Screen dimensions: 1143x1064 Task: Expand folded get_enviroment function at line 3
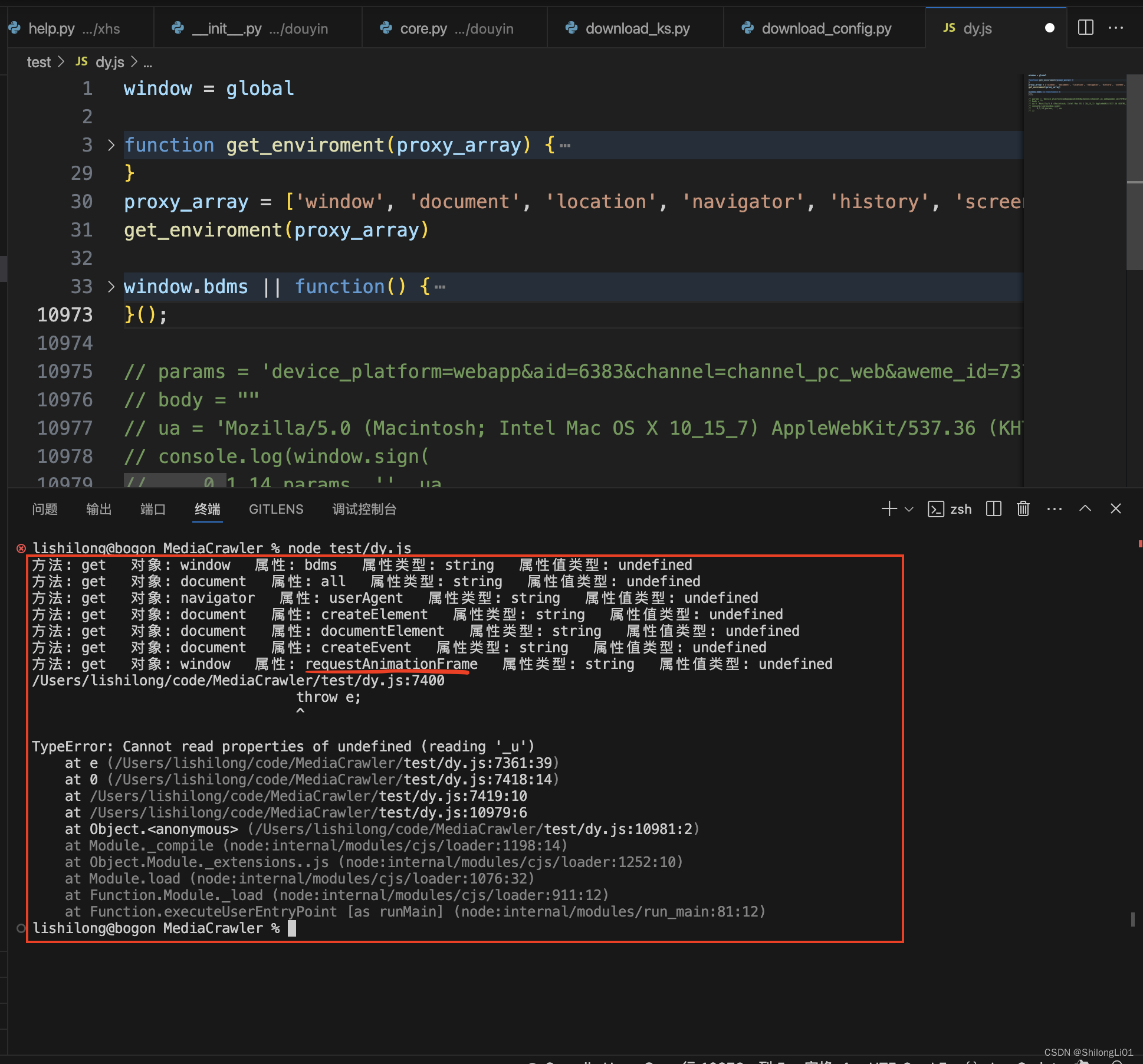click(111, 145)
